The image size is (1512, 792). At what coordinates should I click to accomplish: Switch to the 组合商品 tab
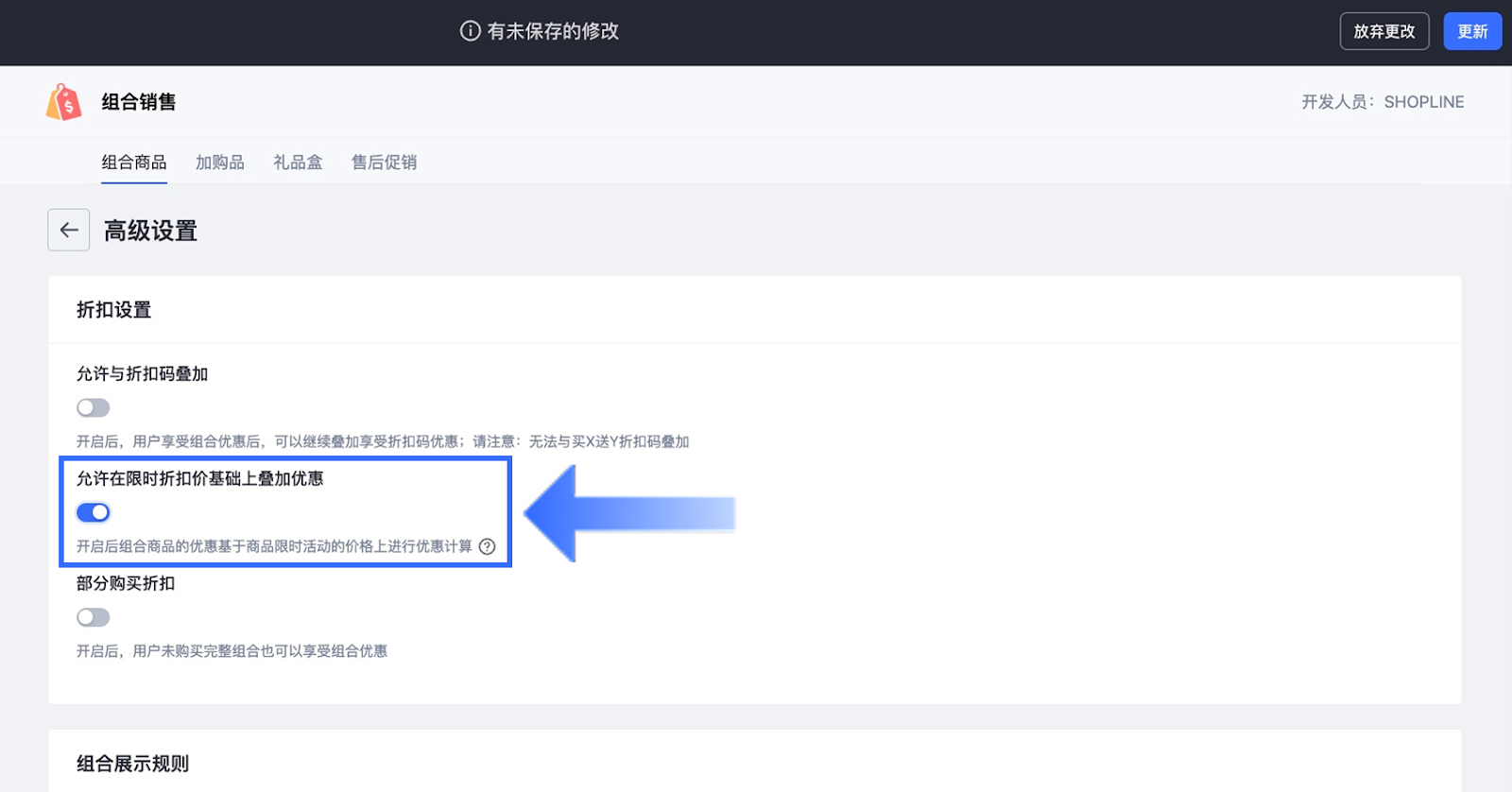(134, 163)
